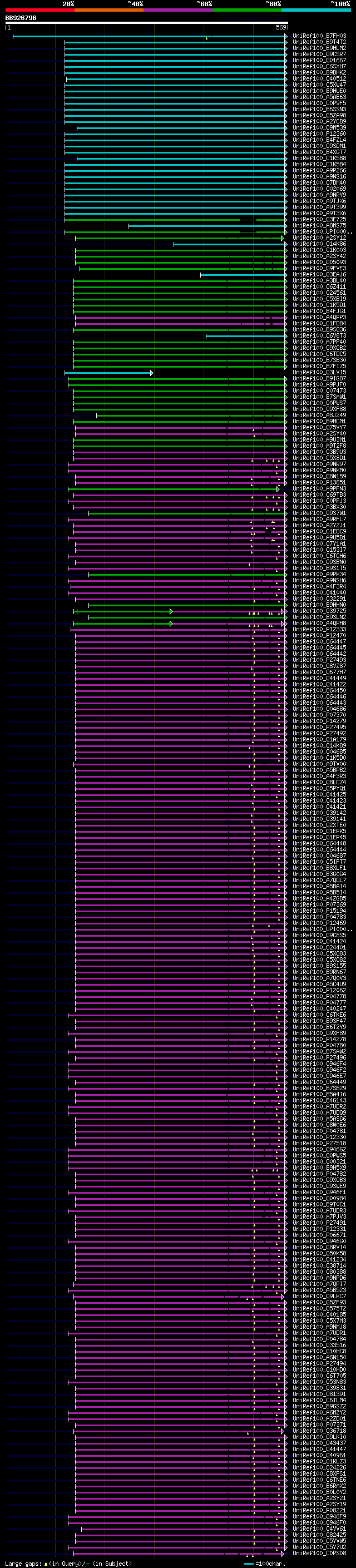Click the UniRef100_Q40961 label
Image resolution: width=356 pixels, height=1568 pixels.
pos(319,1456)
